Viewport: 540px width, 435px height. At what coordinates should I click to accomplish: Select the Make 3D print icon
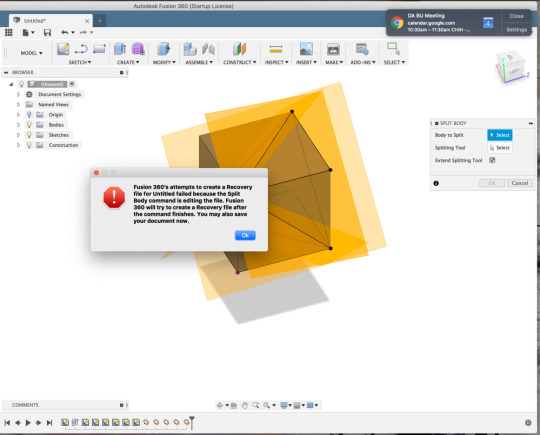pyautogui.click(x=333, y=49)
